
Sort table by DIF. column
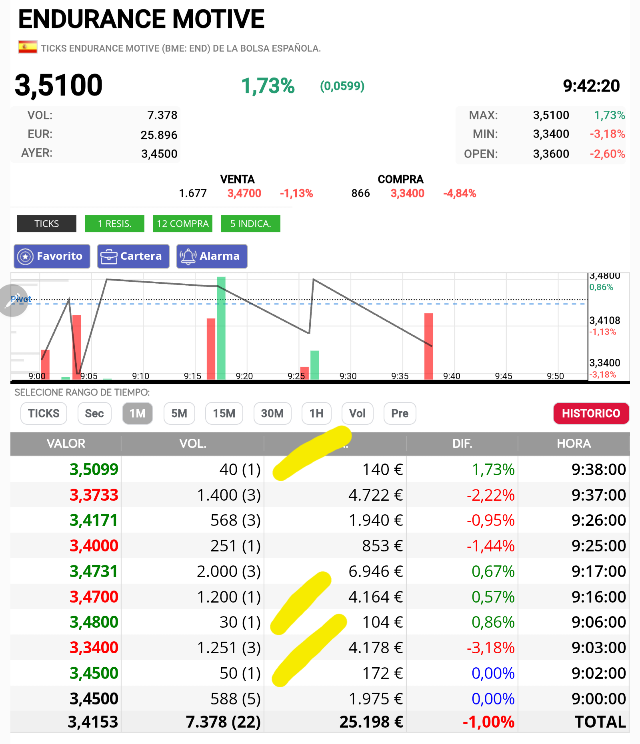462,444
